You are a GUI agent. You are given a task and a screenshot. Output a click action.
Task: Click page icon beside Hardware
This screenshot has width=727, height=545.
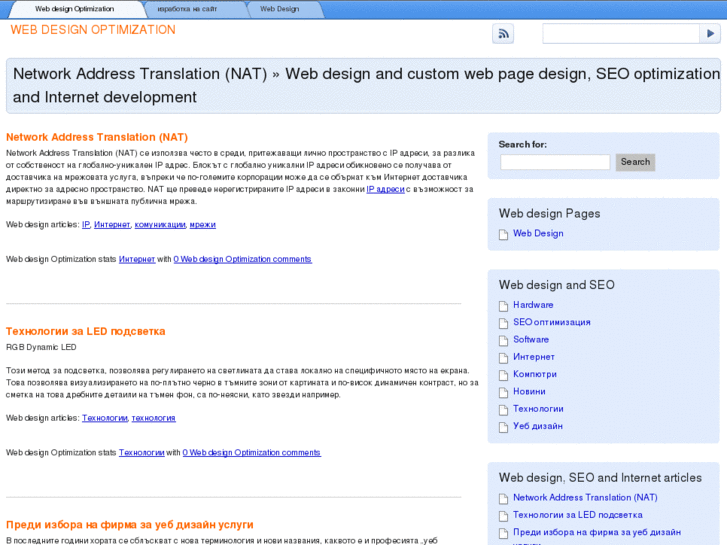503,306
